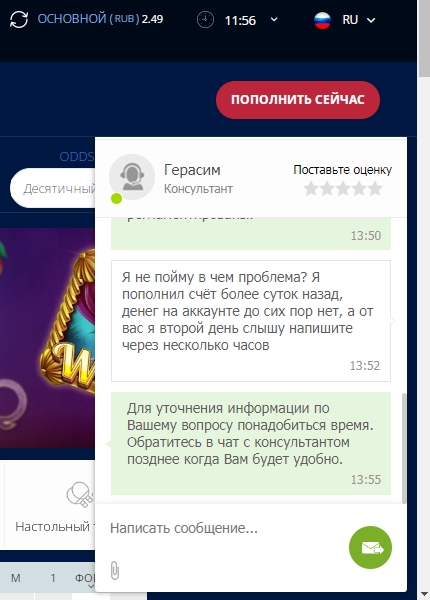Image resolution: width=430 pixels, height=600 pixels.
Task: Click consultant Герасим avatar icon
Action: click(x=132, y=177)
